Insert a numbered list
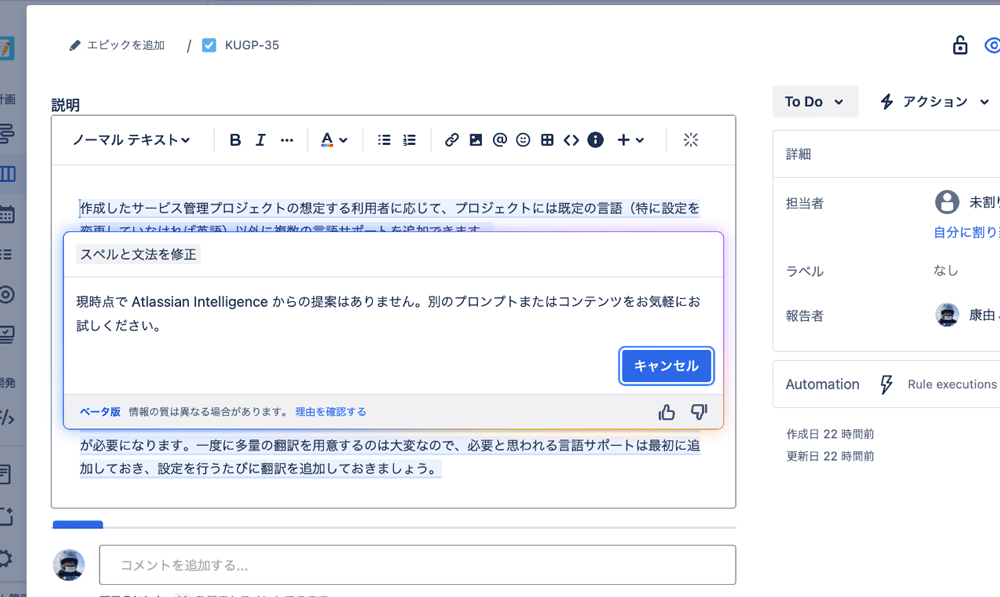The width and height of the screenshot is (1000, 597). pos(409,140)
